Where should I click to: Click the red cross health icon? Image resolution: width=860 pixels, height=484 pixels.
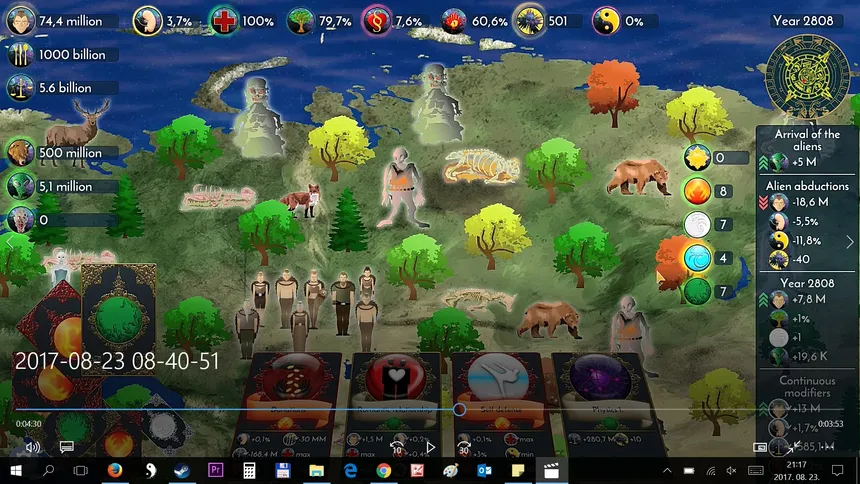click(224, 21)
